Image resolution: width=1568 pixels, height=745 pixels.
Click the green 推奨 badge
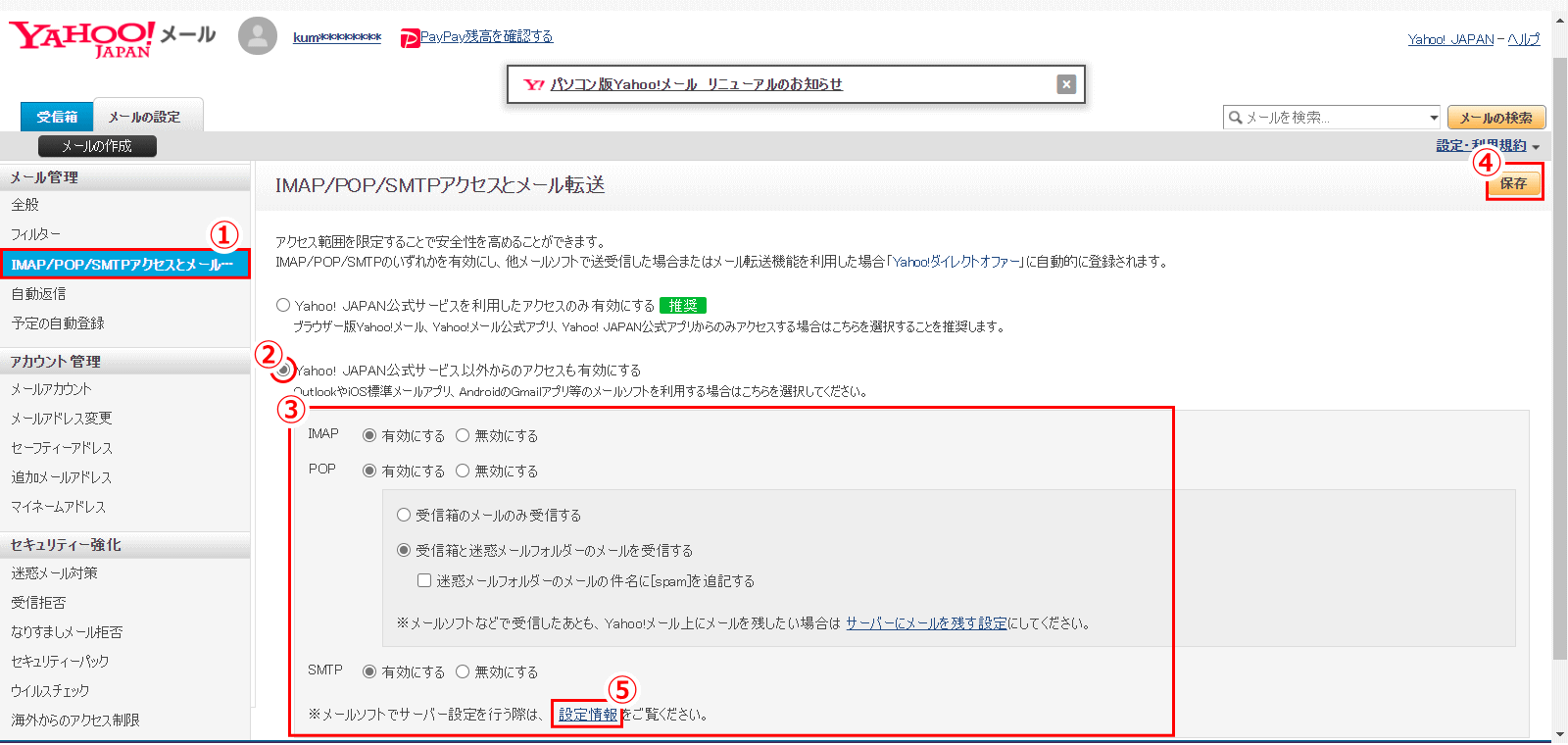683,306
